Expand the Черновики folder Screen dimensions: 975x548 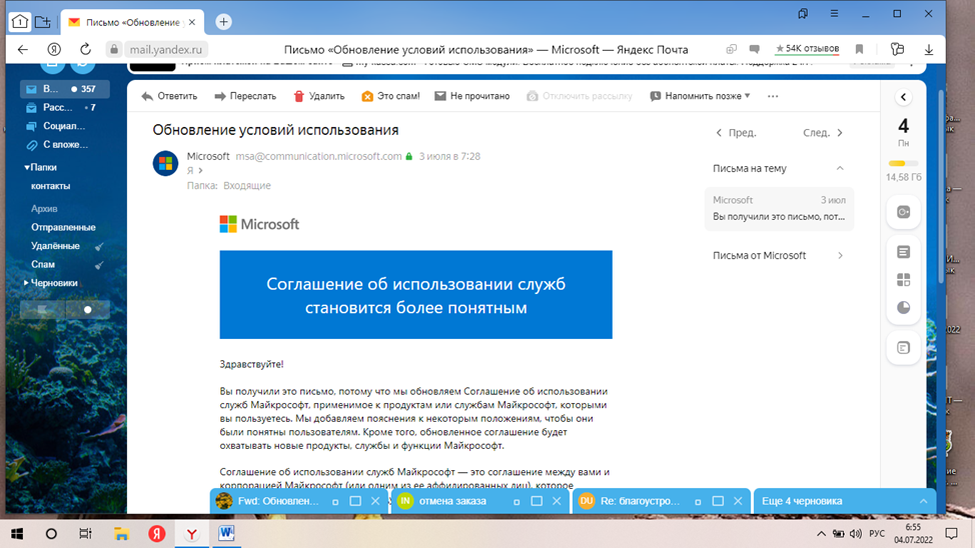26,283
